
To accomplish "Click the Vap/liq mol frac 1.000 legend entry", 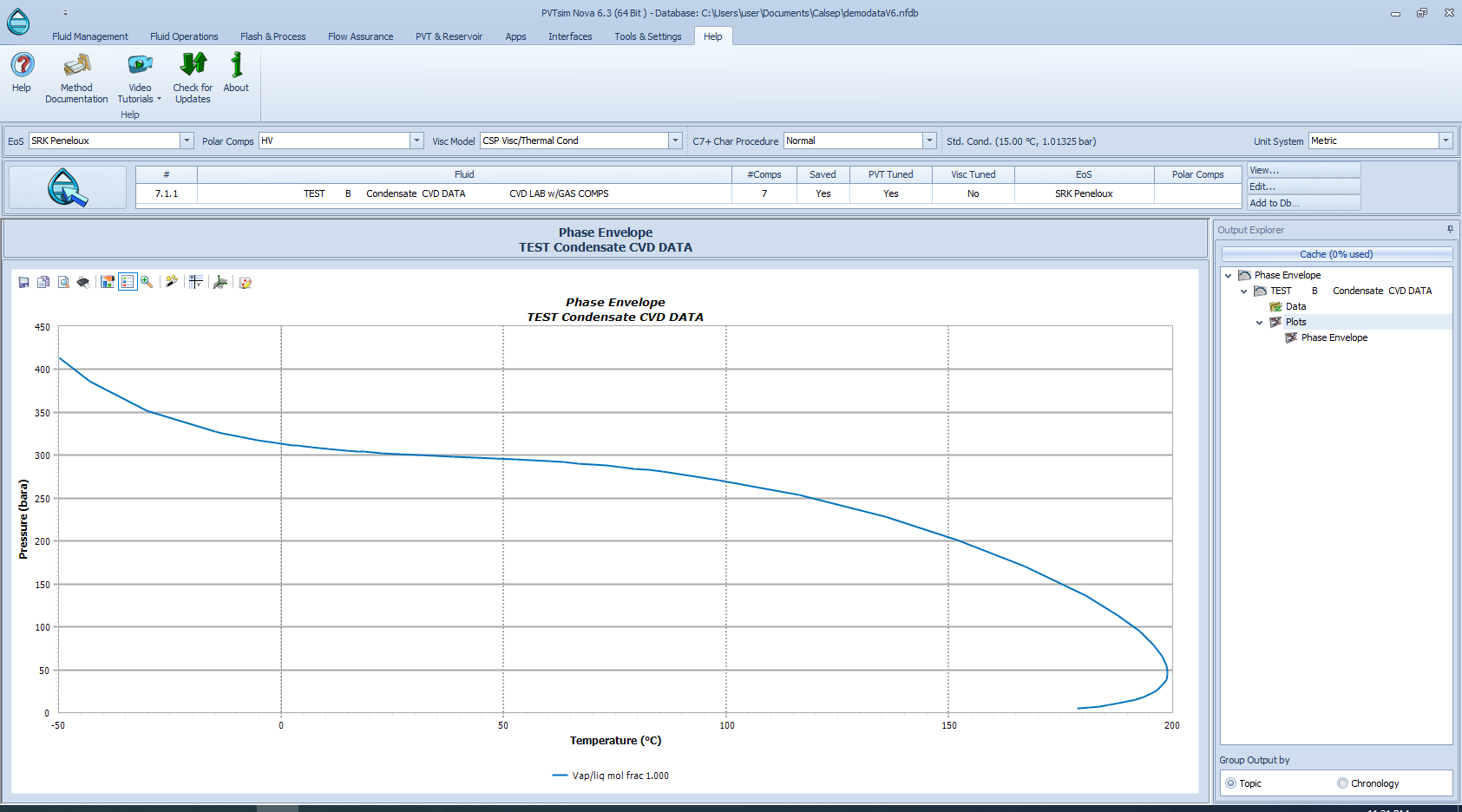I will click(611, 776).
